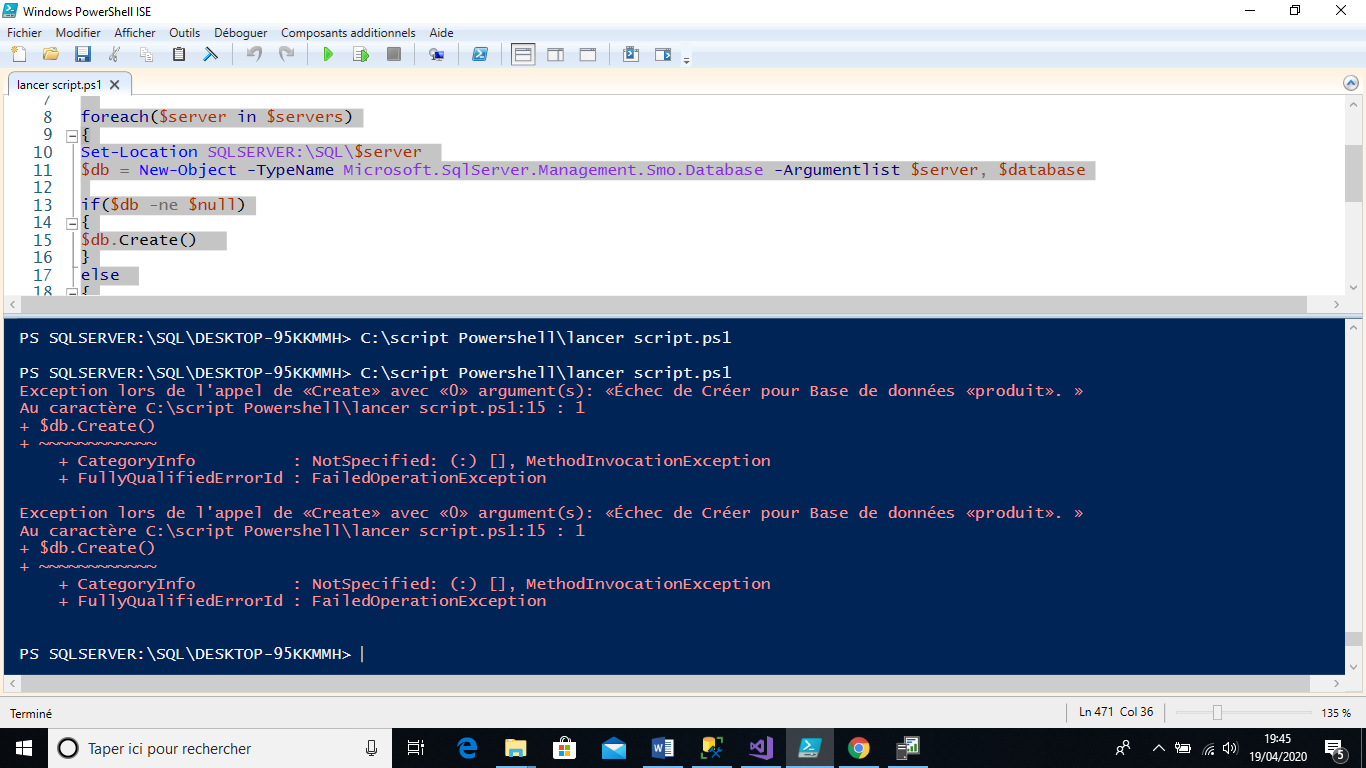Open Google Chrome from the taskbar
This screenshot has height=768, width=1366.
click(859, 748)
